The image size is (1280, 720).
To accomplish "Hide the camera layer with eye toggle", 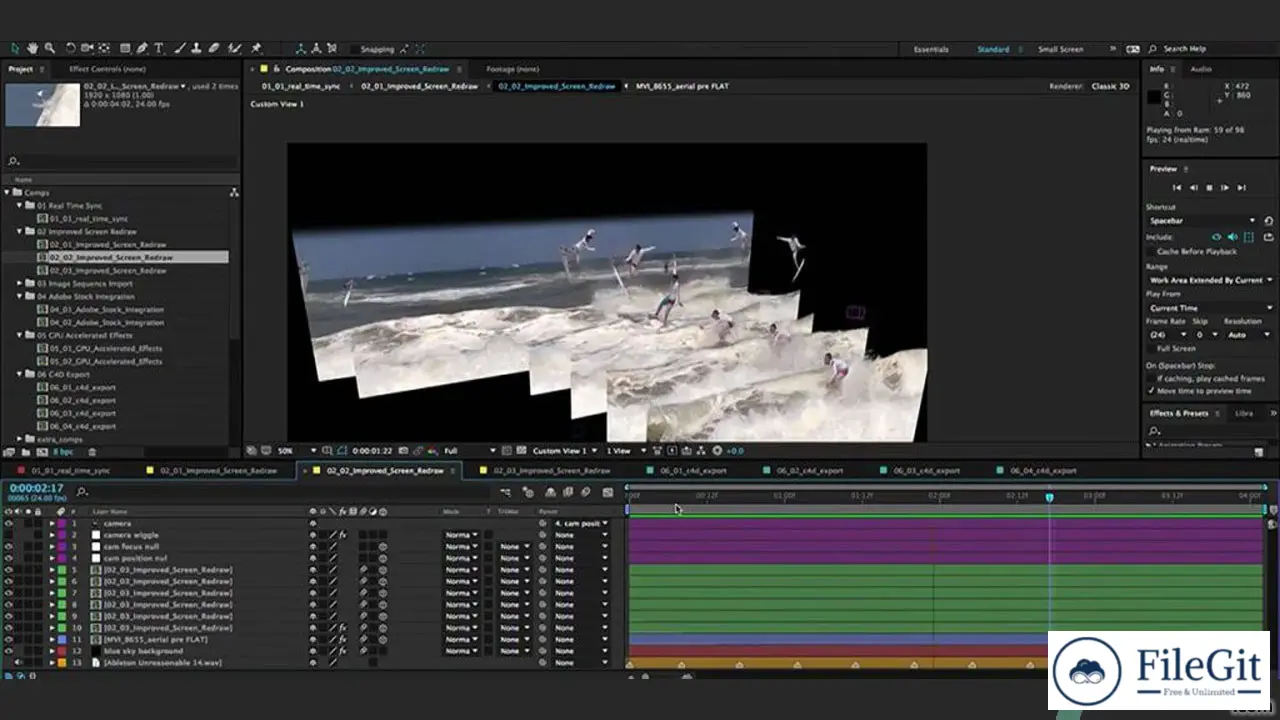I will (x=8, y=523).
